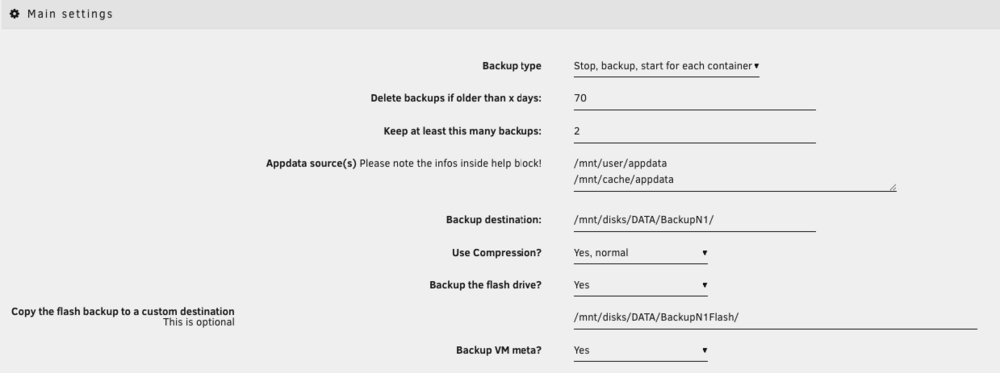The image size is (1000, 373).
Task: Open the Backup type dropdown
Action: tap(666, 66)
